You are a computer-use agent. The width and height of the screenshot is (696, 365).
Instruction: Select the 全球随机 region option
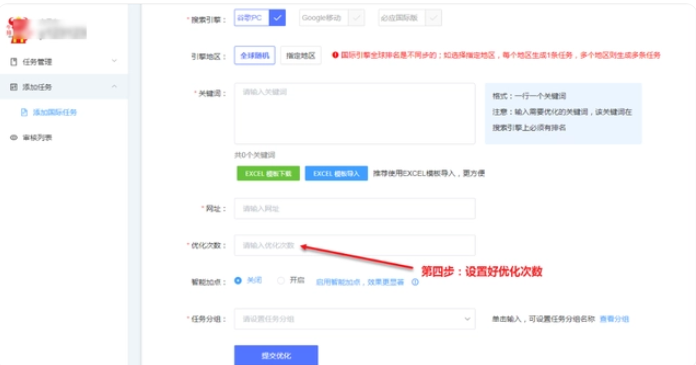[x=255, y=56]
